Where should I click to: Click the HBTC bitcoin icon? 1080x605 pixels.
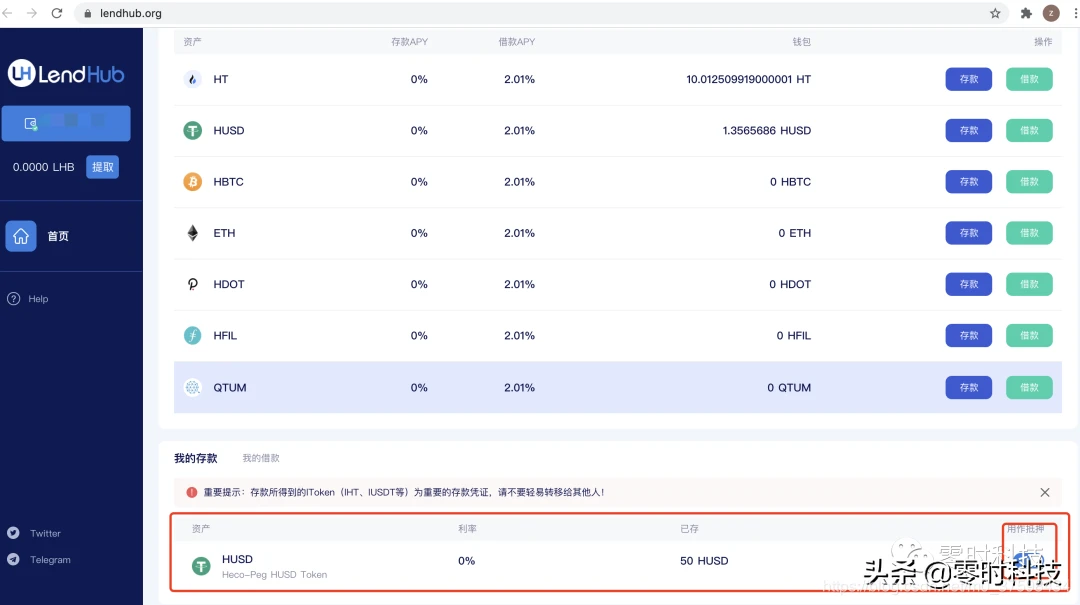click(x=193, y=182)
